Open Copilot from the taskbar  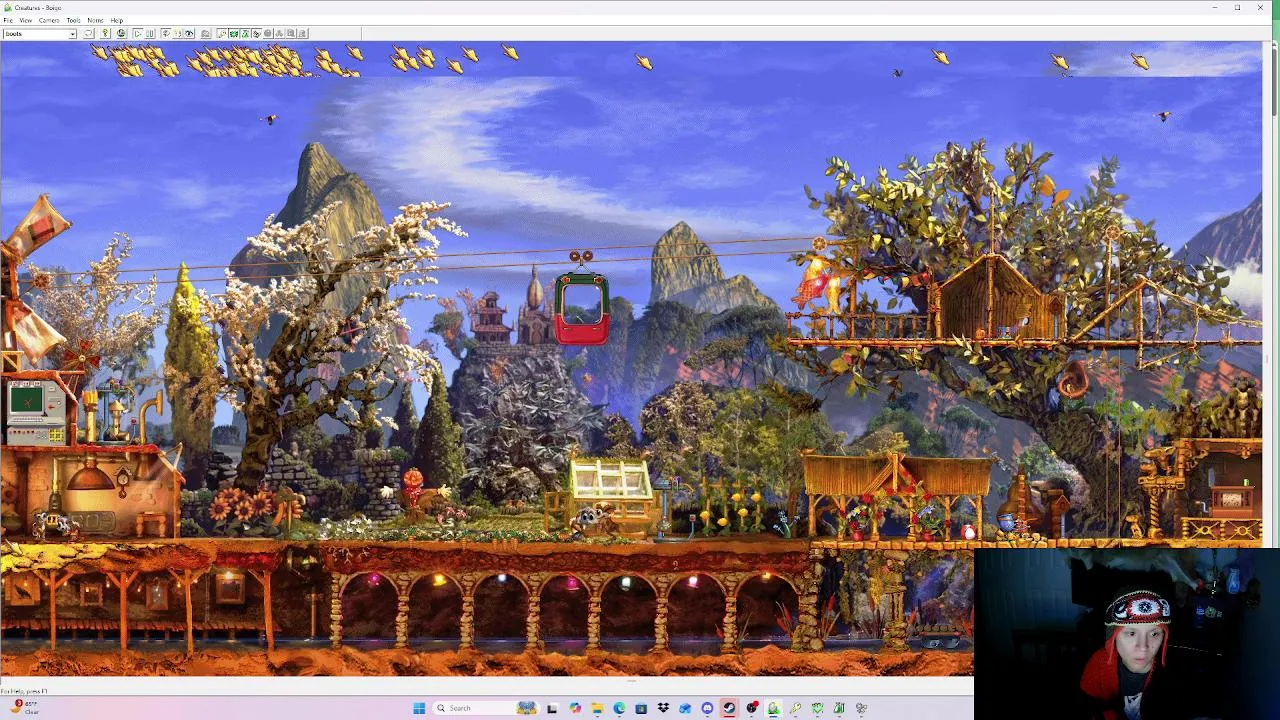tap(575, 708)
